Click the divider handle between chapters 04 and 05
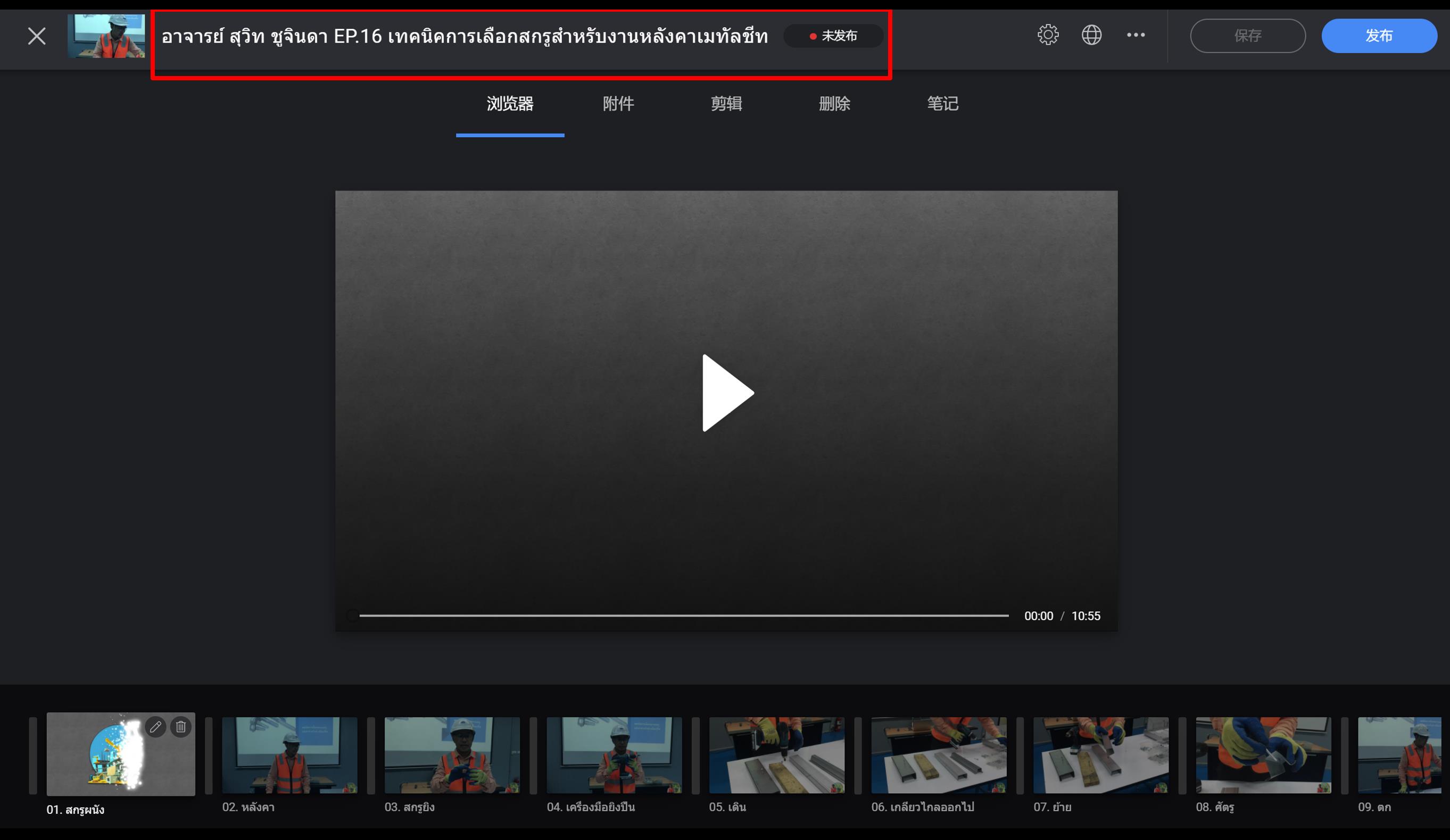 695,755
